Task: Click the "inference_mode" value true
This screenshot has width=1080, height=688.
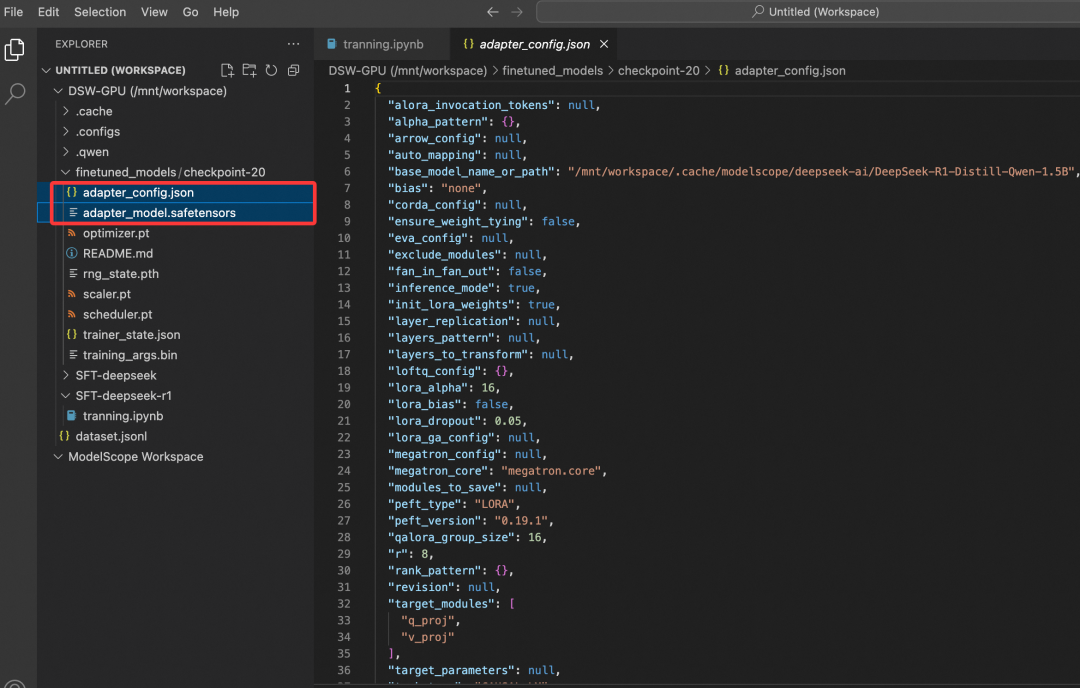Action: point(521,288)
